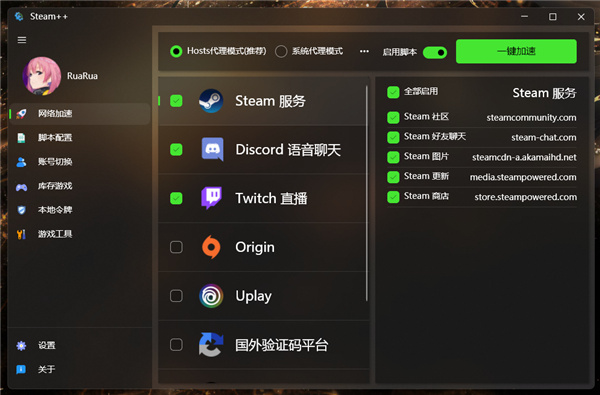Image resolution: width=600 pixels, height=395 pixels.
Task: Select the rocket network acceleration icon
Action: click(x=21, y=113)
